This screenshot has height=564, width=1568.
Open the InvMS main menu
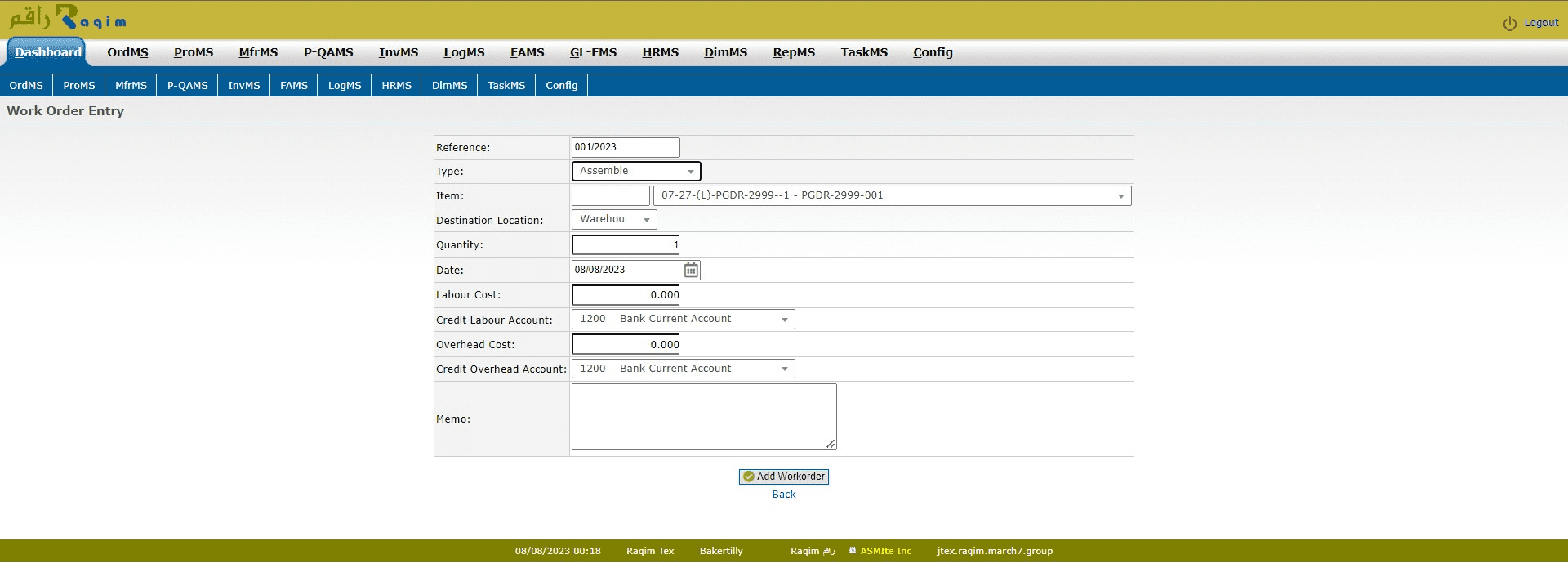(x=398, y=52)
